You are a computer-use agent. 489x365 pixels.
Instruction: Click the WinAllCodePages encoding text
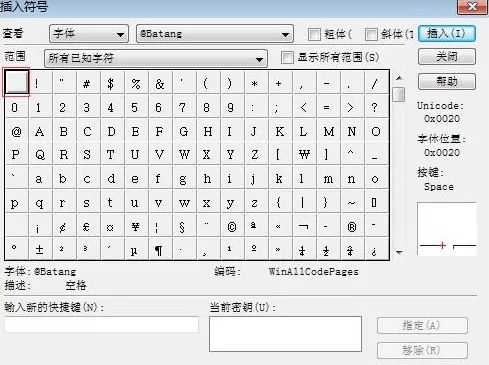tap(314, 272)
